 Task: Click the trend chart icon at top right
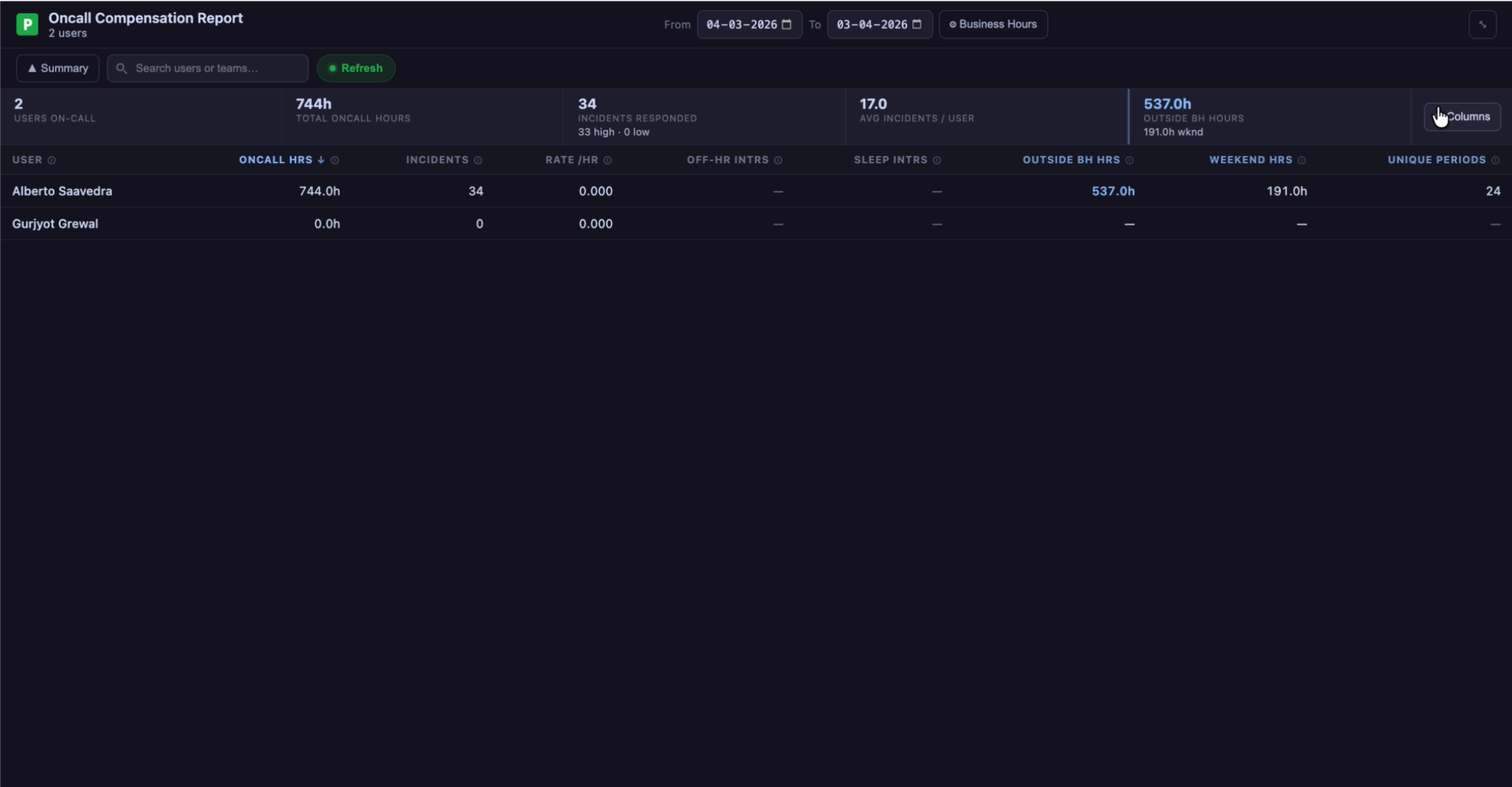click(x=1484, y=24)
